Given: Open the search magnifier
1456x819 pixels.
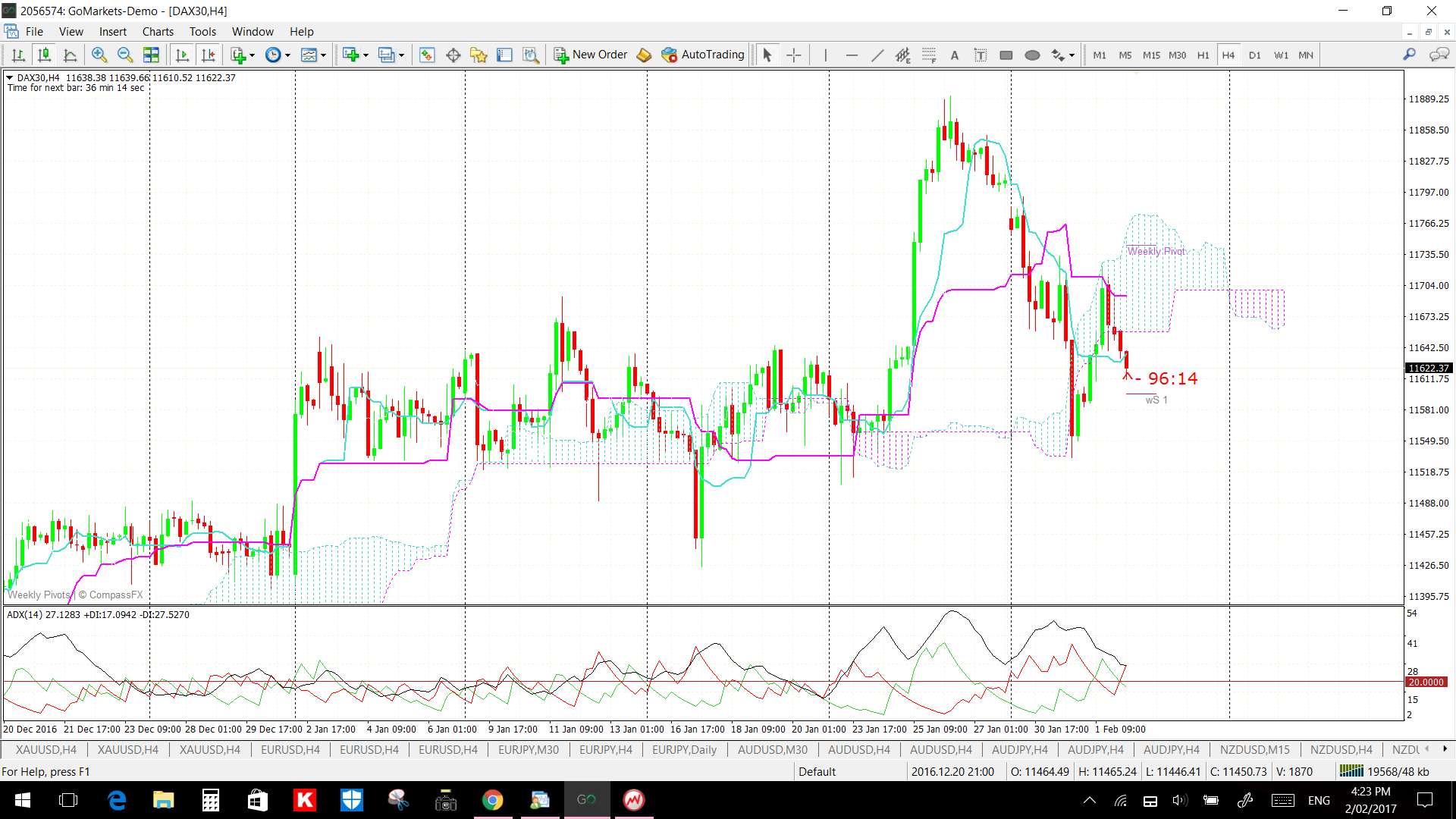Looking at the screenshot, I should [1409, 55].
